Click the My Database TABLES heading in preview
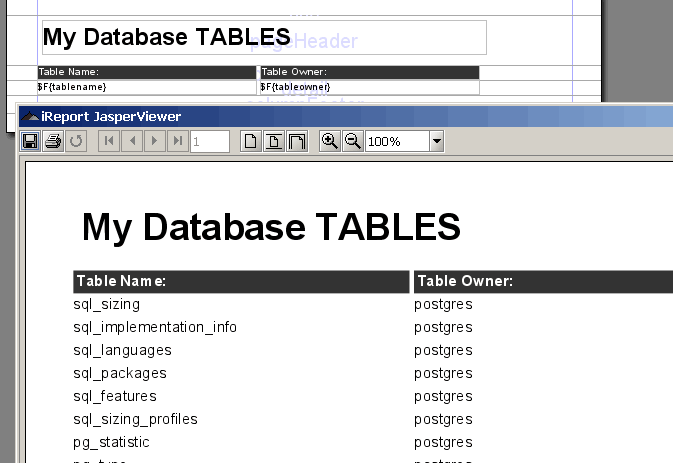 271,227
